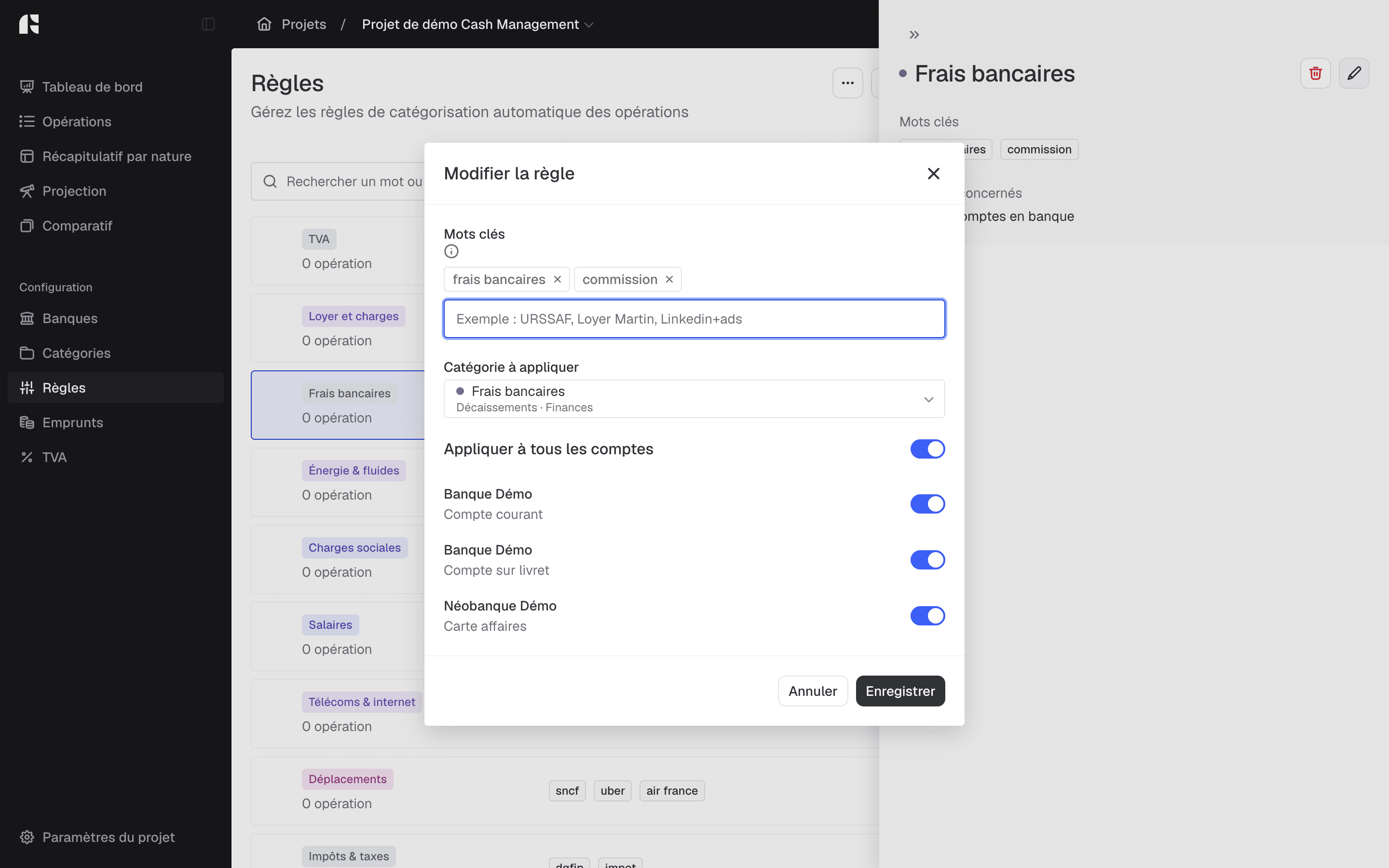Click the Annuler button

pos(812,691)
